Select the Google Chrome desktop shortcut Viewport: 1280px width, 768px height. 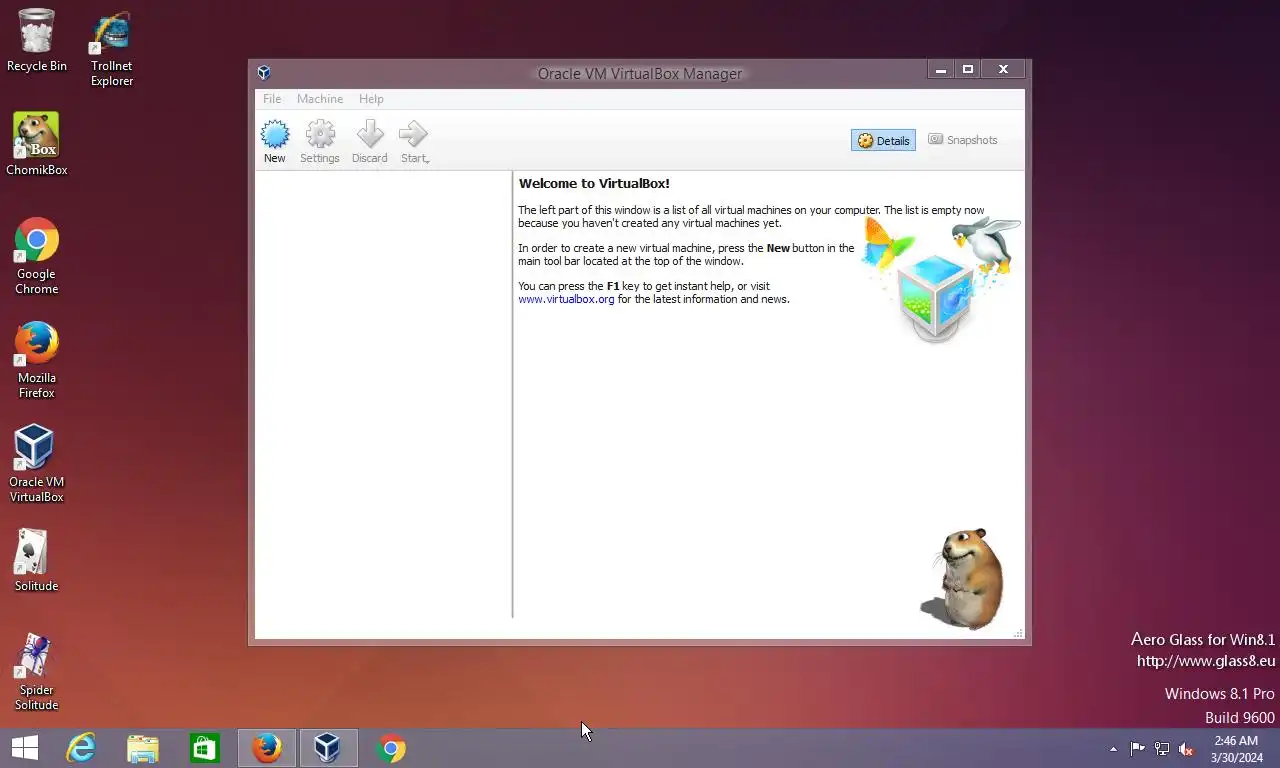point(37,256)
